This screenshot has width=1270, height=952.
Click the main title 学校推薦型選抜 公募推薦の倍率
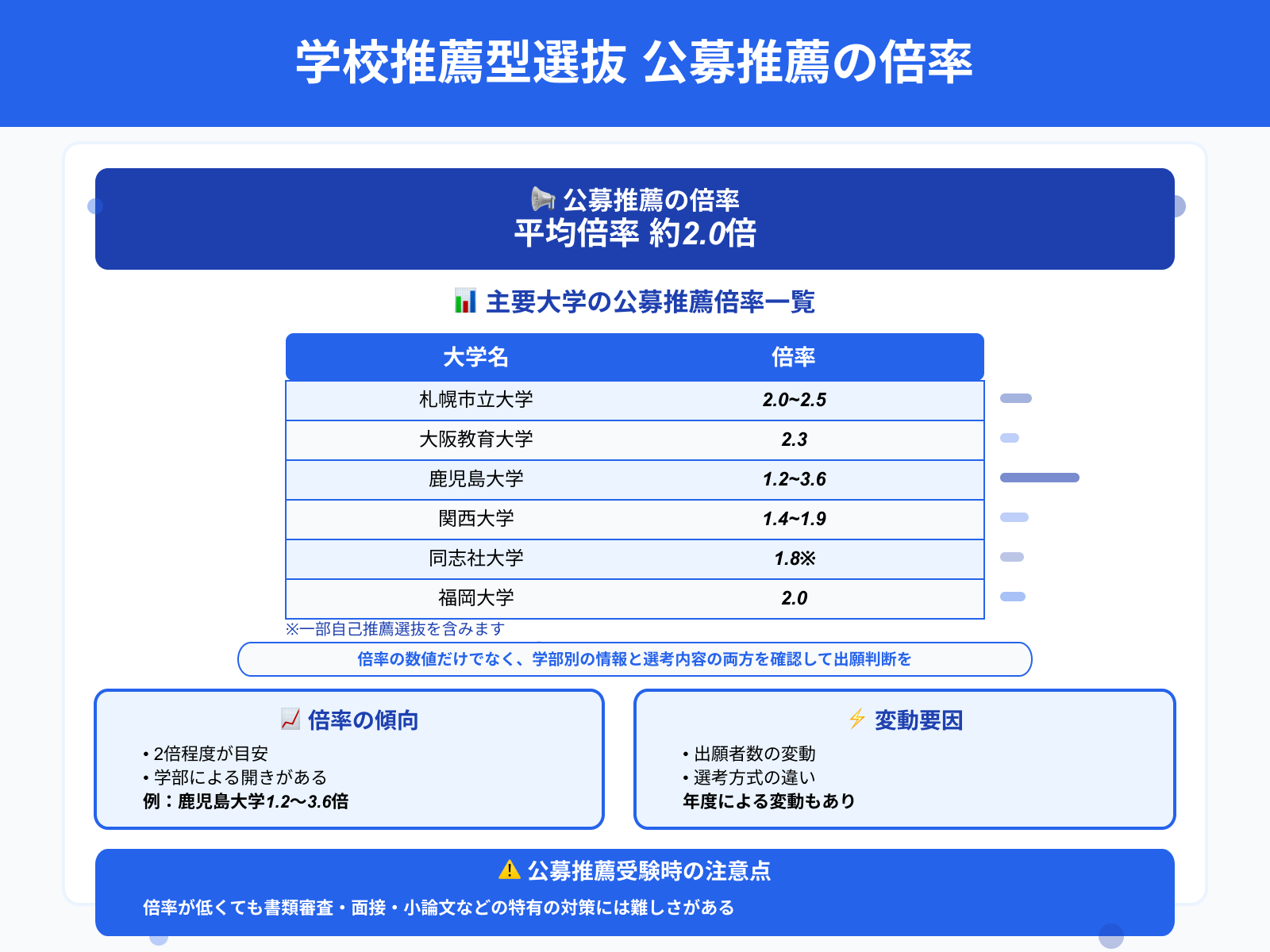[634, 62]
